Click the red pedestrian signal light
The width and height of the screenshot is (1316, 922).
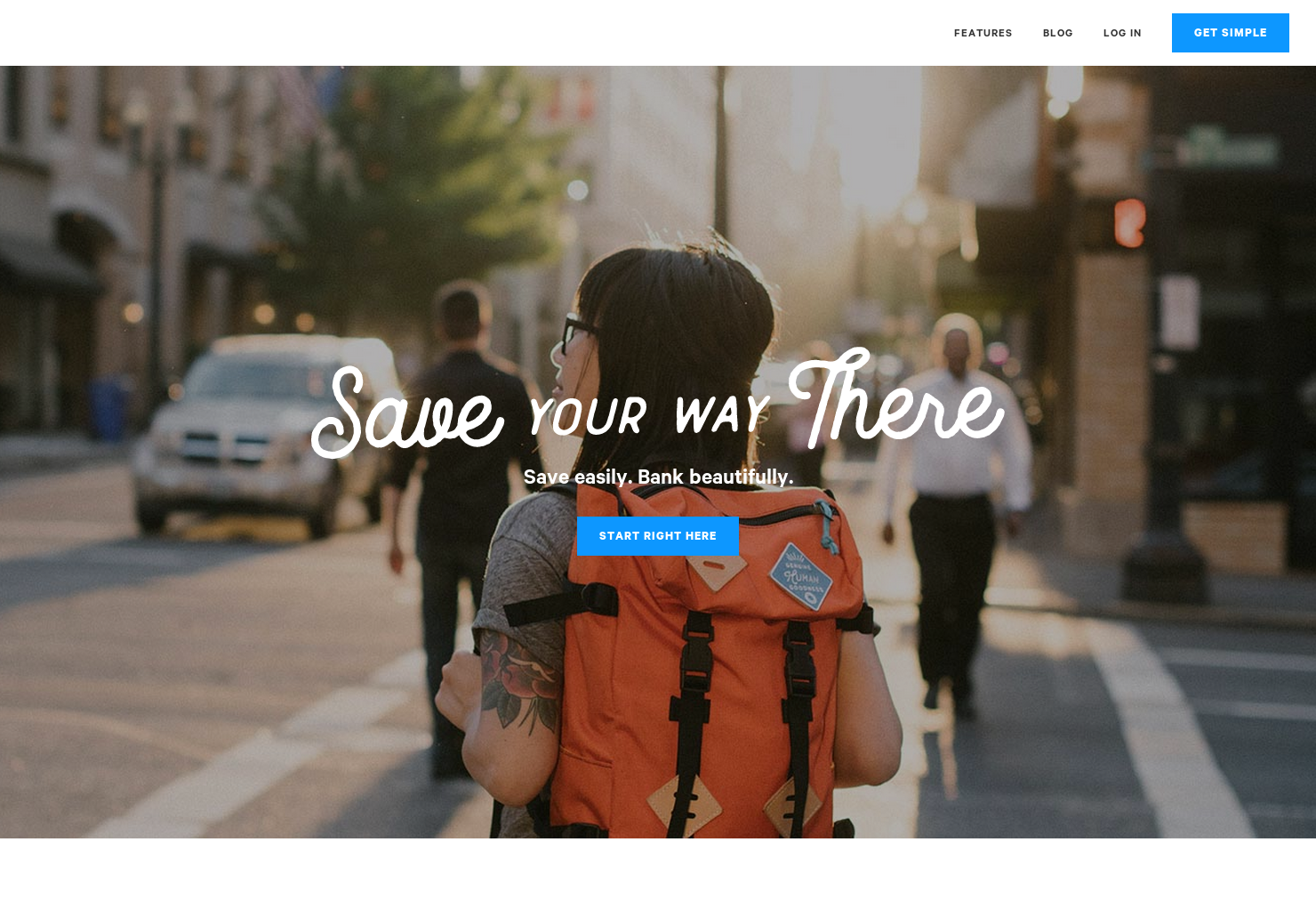tap(1129, 222)
